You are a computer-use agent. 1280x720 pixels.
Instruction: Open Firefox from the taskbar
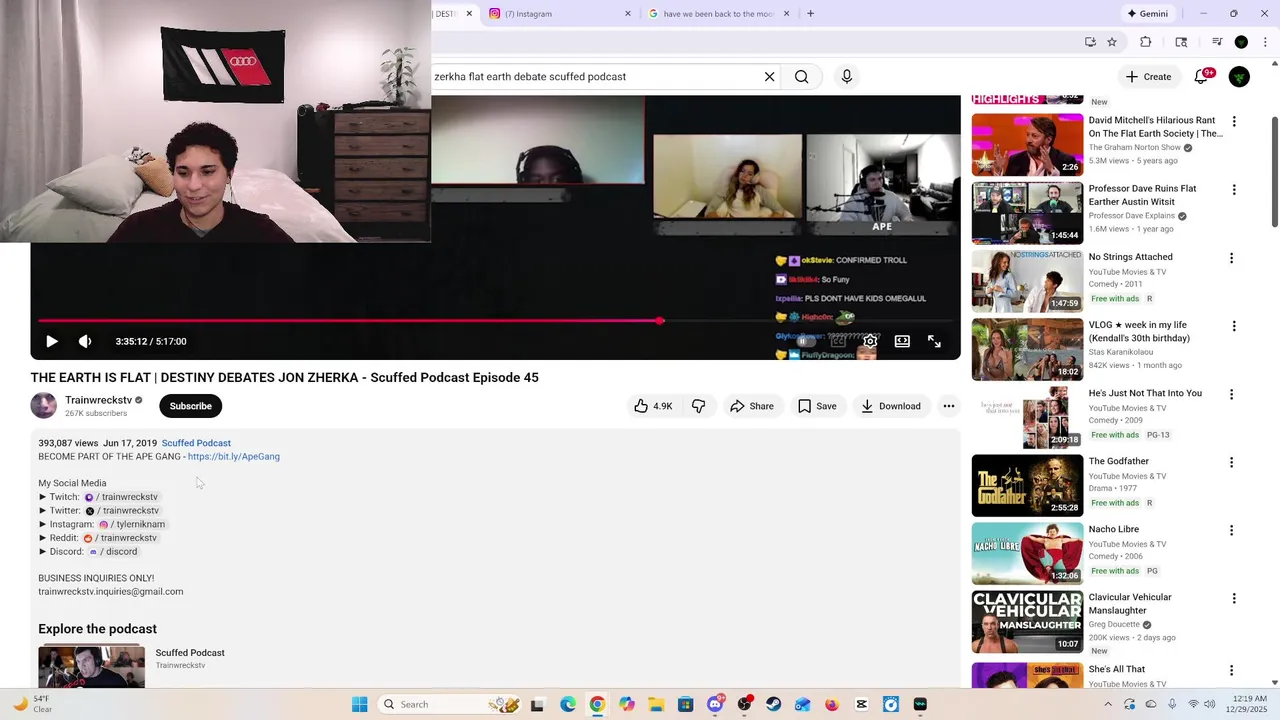[831, 704]
